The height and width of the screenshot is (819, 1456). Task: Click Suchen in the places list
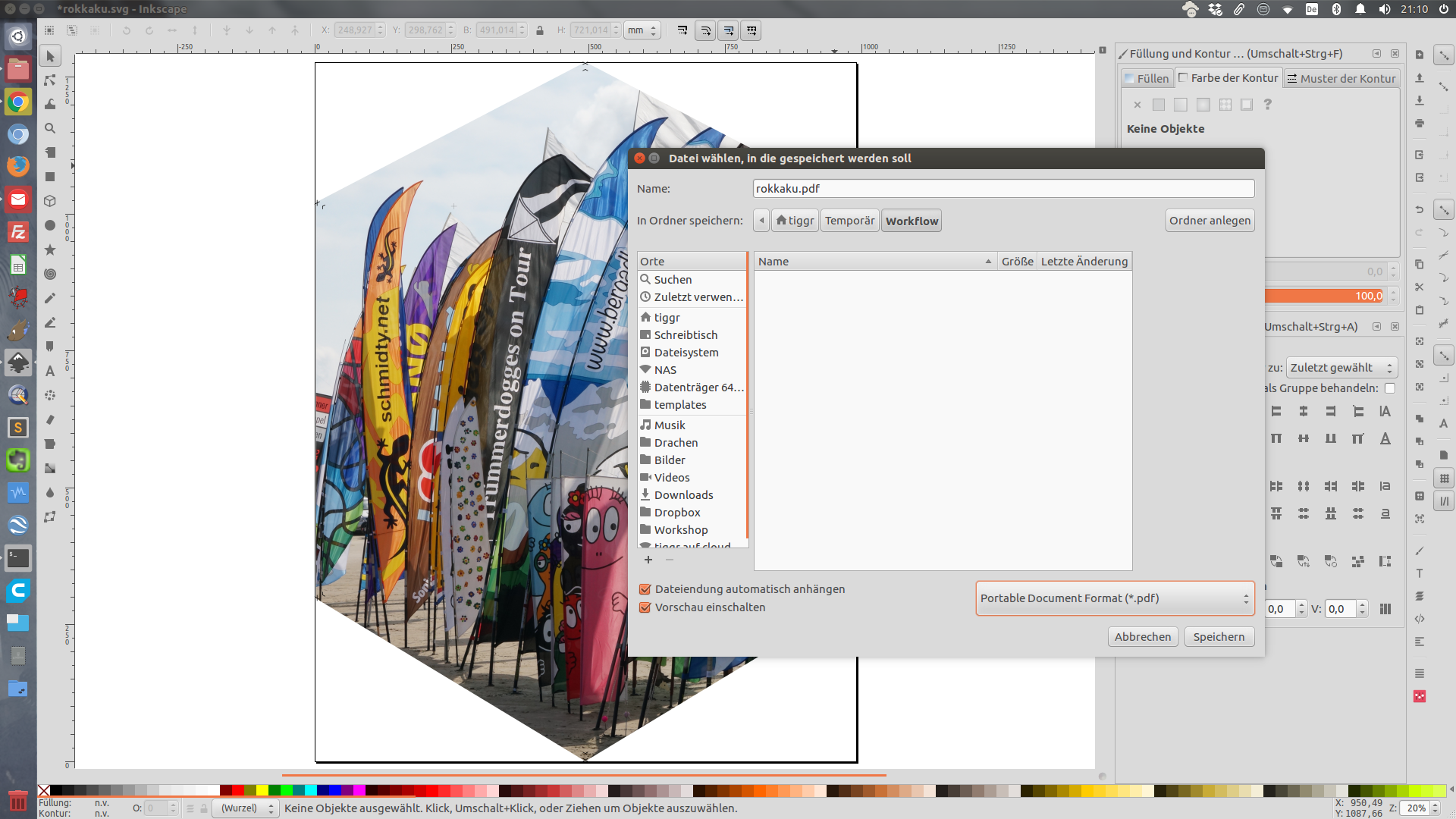(x=672, y=280)
